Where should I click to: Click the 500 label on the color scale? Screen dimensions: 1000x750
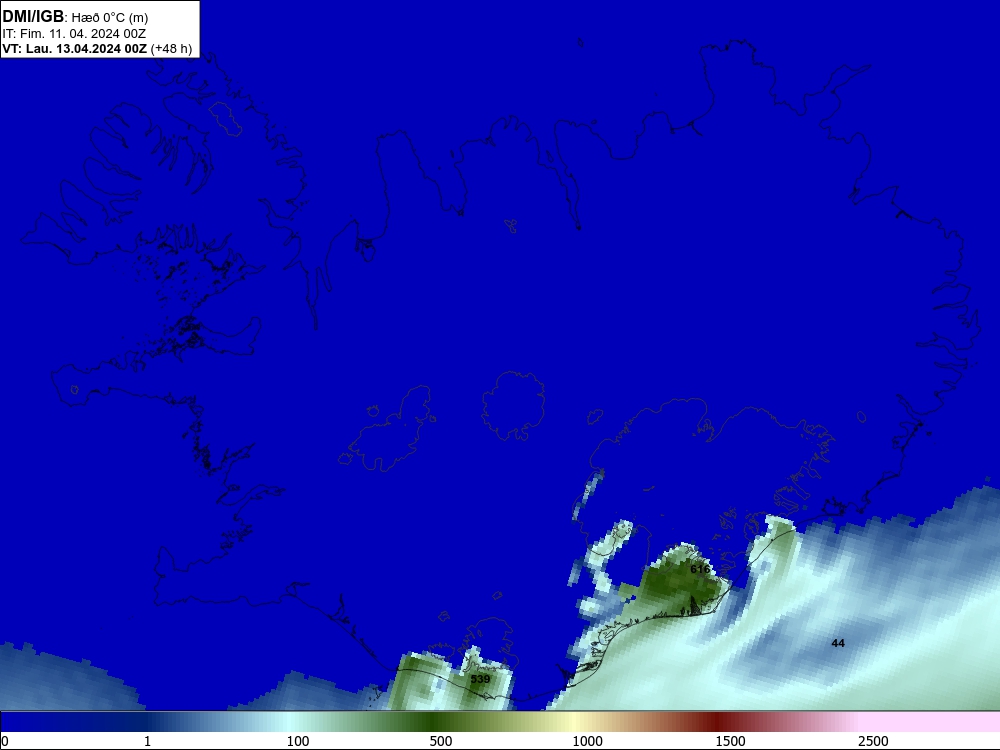tap(441, 741)
